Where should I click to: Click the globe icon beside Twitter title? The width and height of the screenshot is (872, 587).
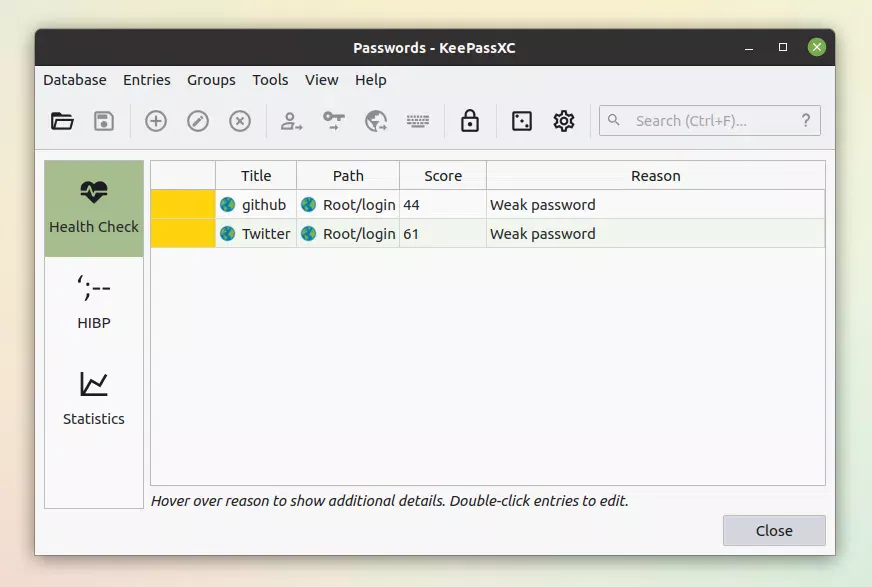click(x=227, y=233)
